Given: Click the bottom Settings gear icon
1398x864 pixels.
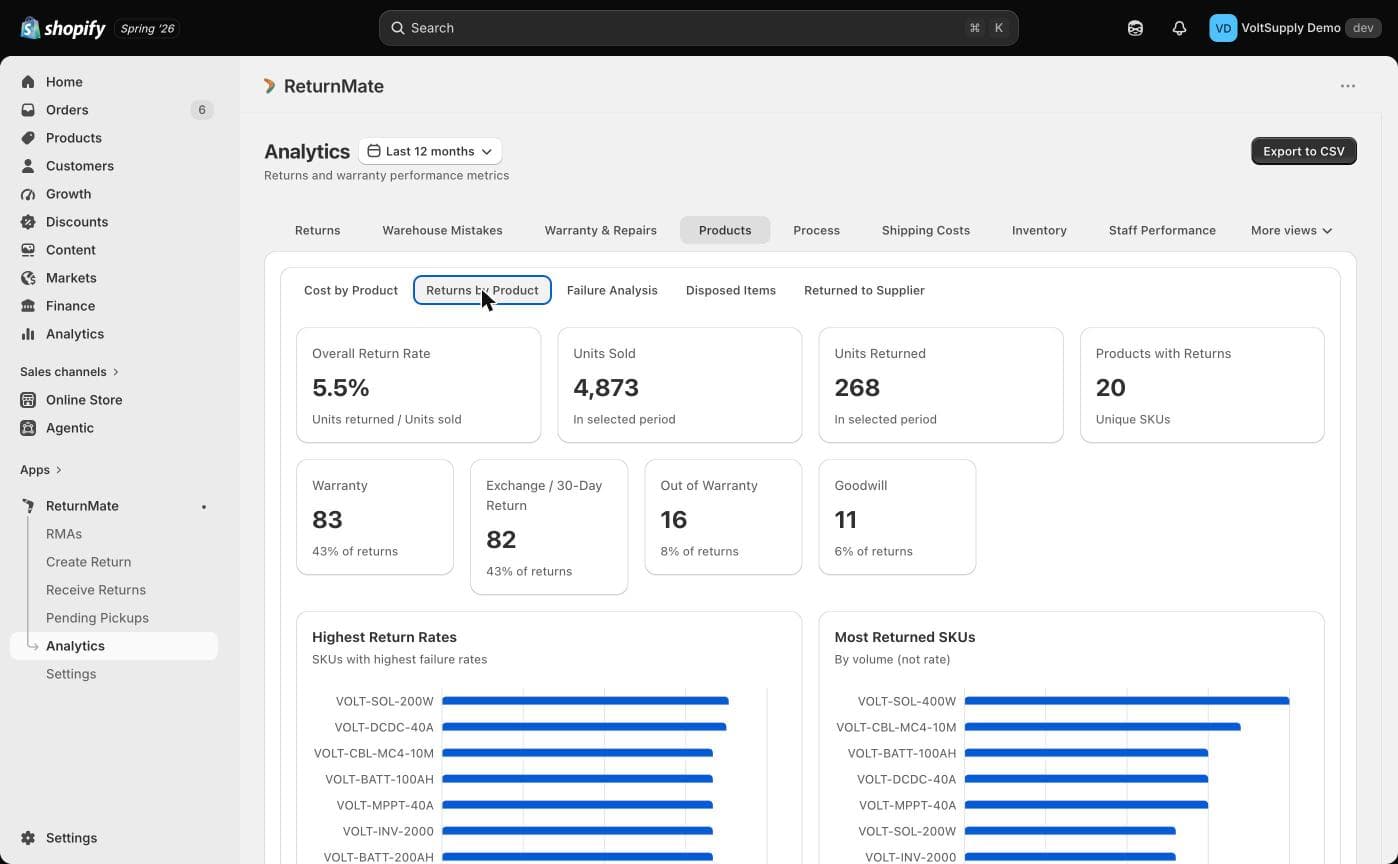Looking at the screenshot, I should point(28,838).
